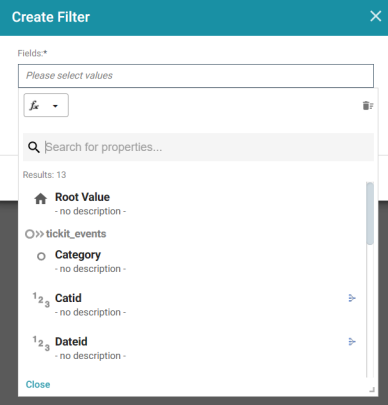Click the results list scrollbar thumb
The width and height of the screenshot is (388, 405).
370,213
